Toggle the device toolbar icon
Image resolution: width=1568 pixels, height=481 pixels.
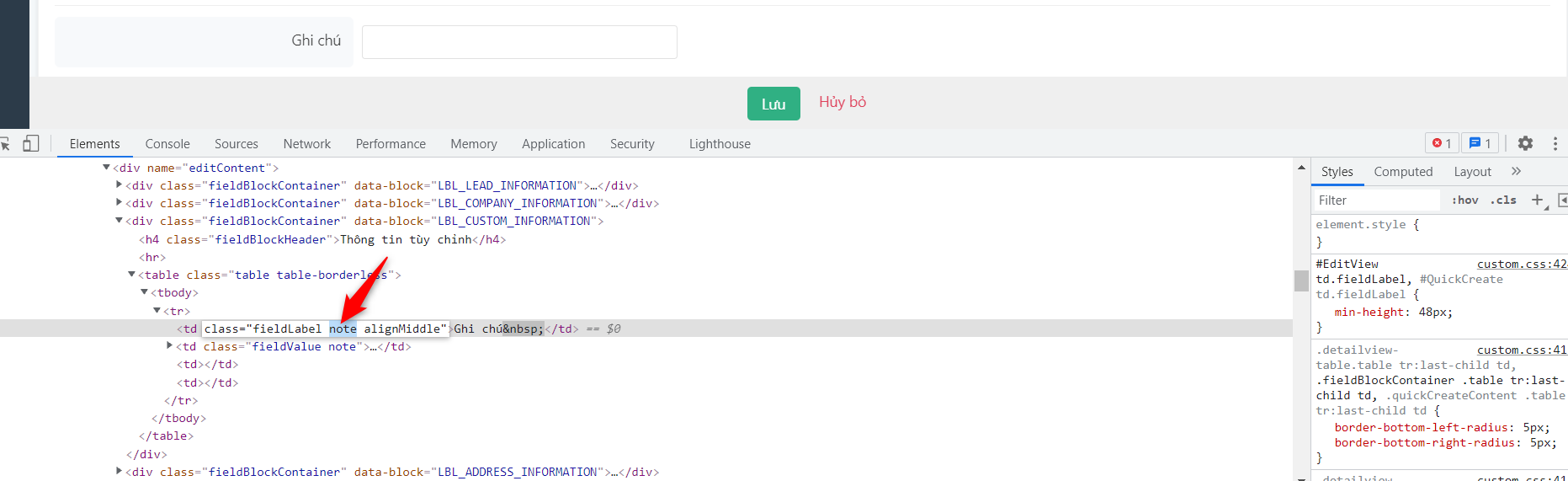coord(30,143)
